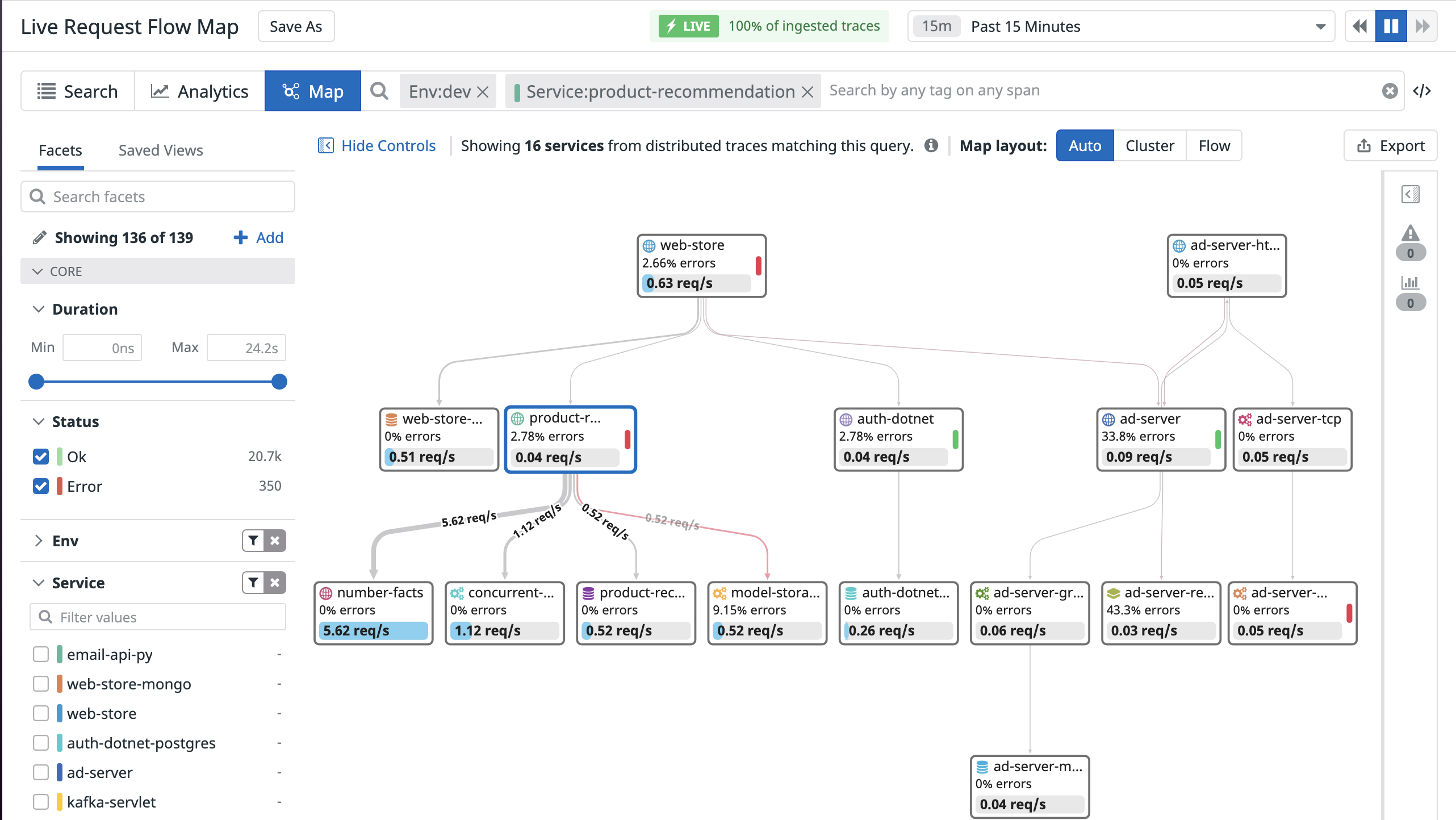Collapse the right side panel icon
The height and width of the screenshot is (820, 1456).
pos(1410,194)
